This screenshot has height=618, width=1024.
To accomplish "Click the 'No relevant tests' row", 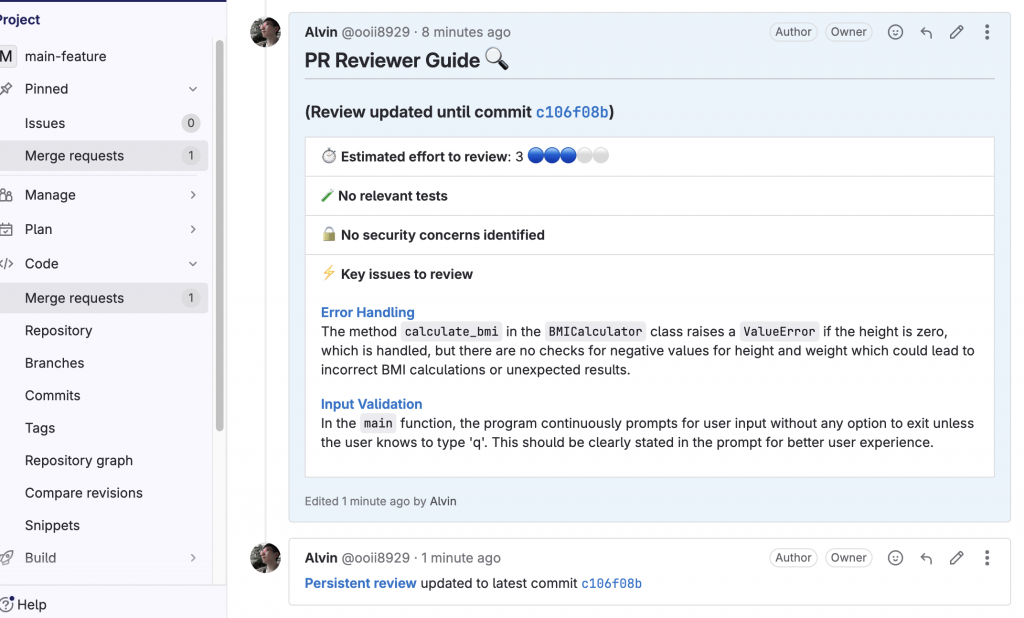I will point(650,196).
